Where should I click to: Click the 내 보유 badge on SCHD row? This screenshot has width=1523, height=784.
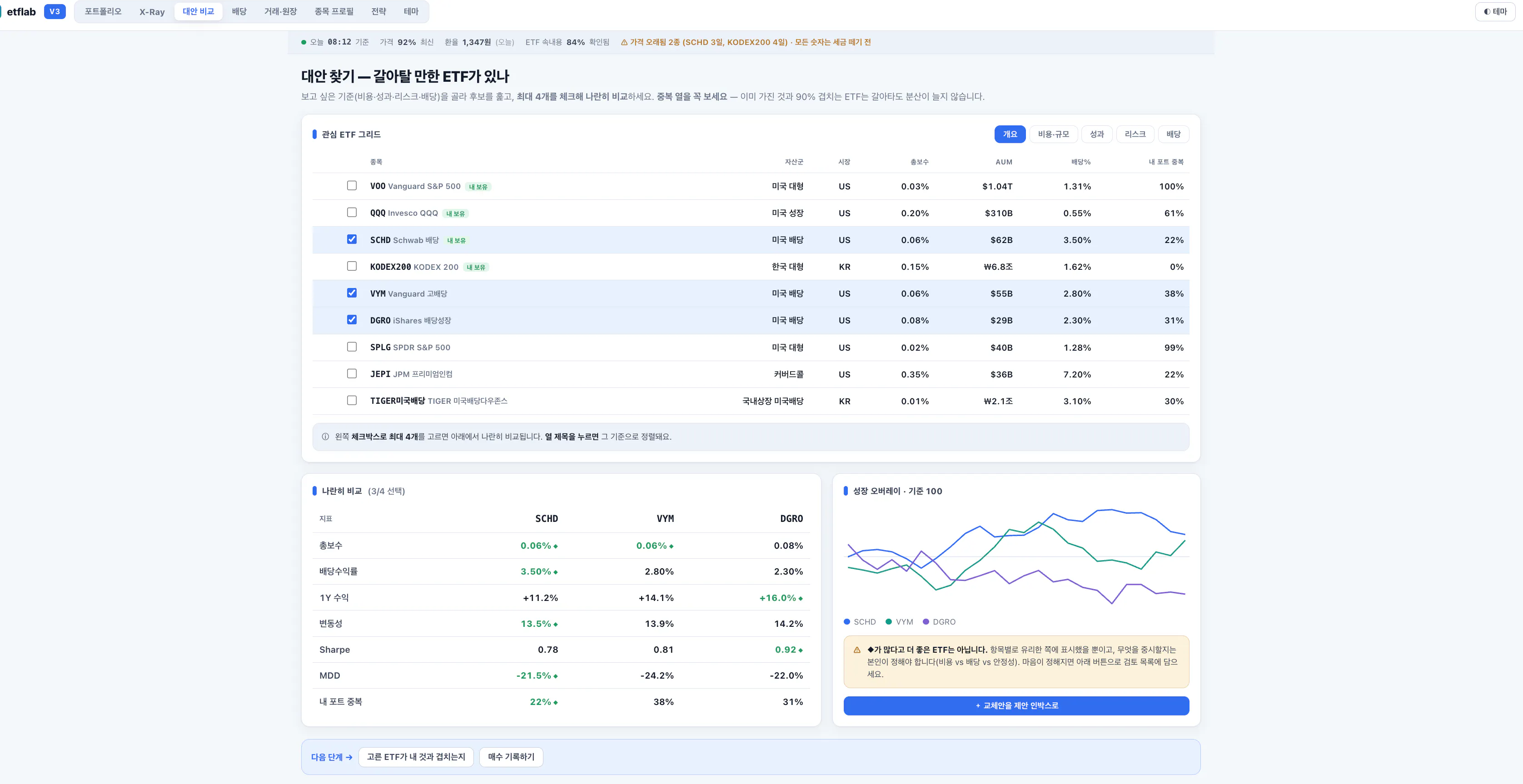click(x=457, y=241)
